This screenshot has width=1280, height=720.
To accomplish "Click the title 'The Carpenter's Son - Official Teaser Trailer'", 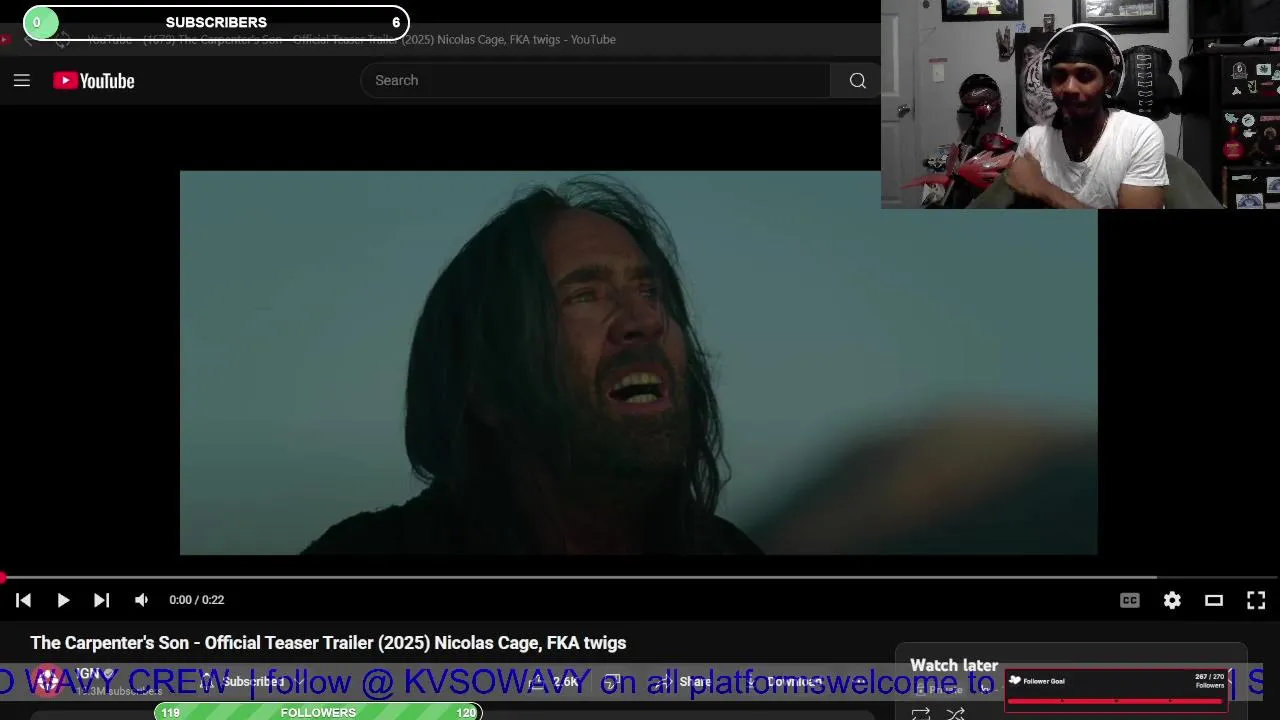I will click(x=328, y=643).
